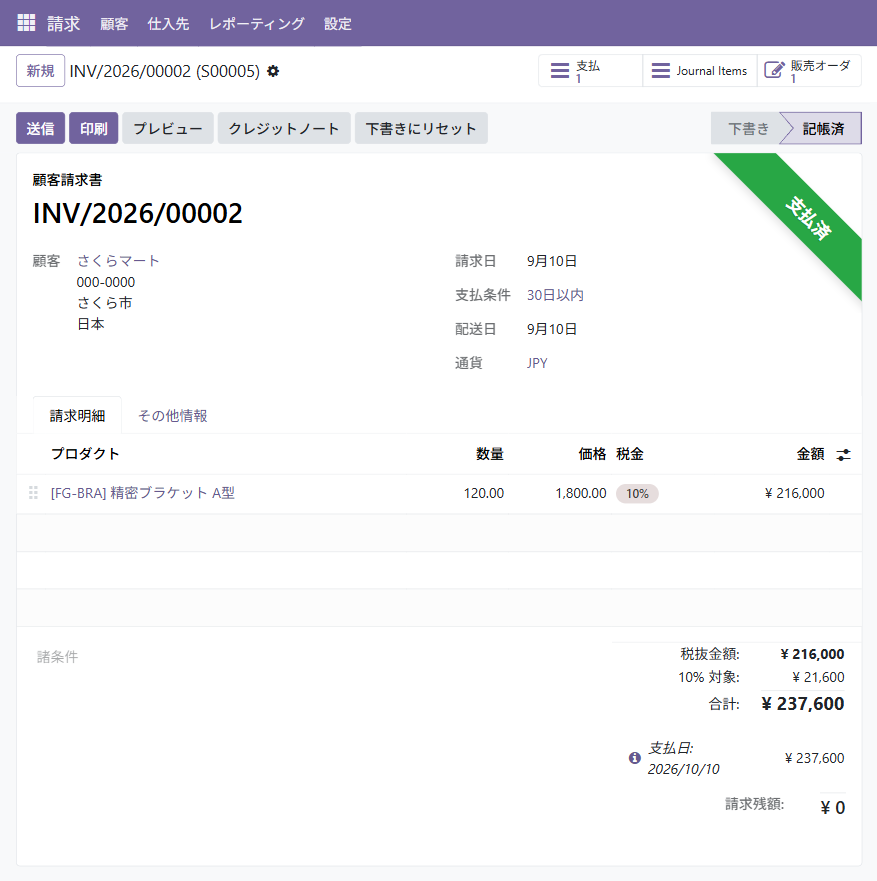
Task: Click the payment info circle icon
Action: [x=635, y=758]
